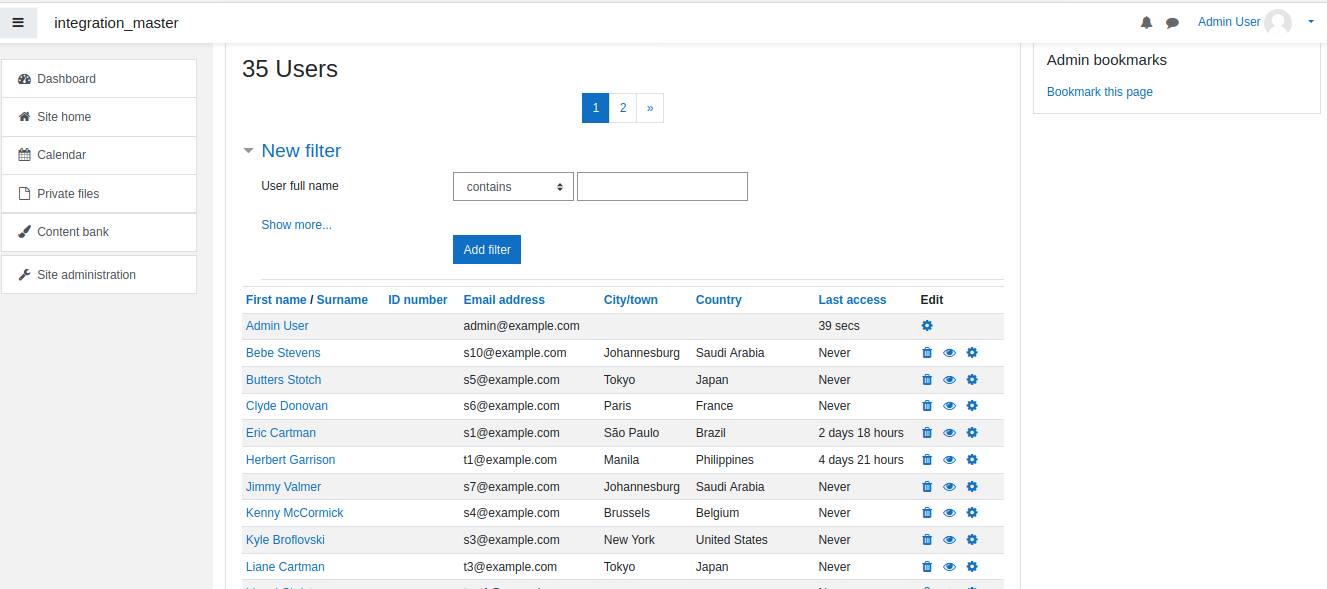The height and width of the screenshot is (589, 1327).
Task: Delete user Butters Stotch
Action: (x=927, y=380)
